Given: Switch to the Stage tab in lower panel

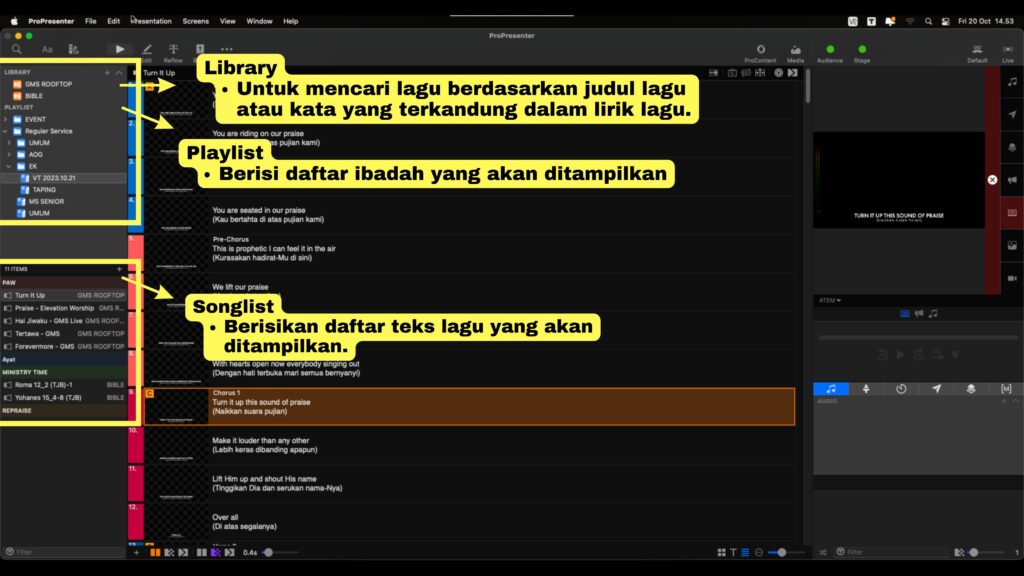Looking at the screenshot, I should click(866, 389).
